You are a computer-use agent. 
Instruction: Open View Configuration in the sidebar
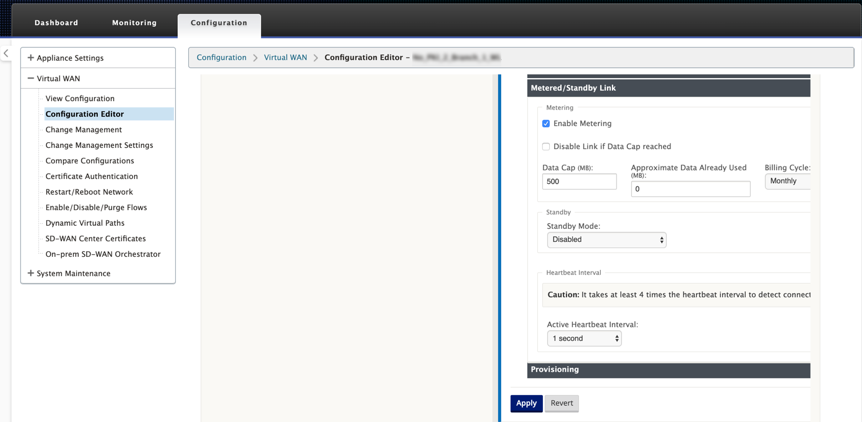click(x=80, y=98)
